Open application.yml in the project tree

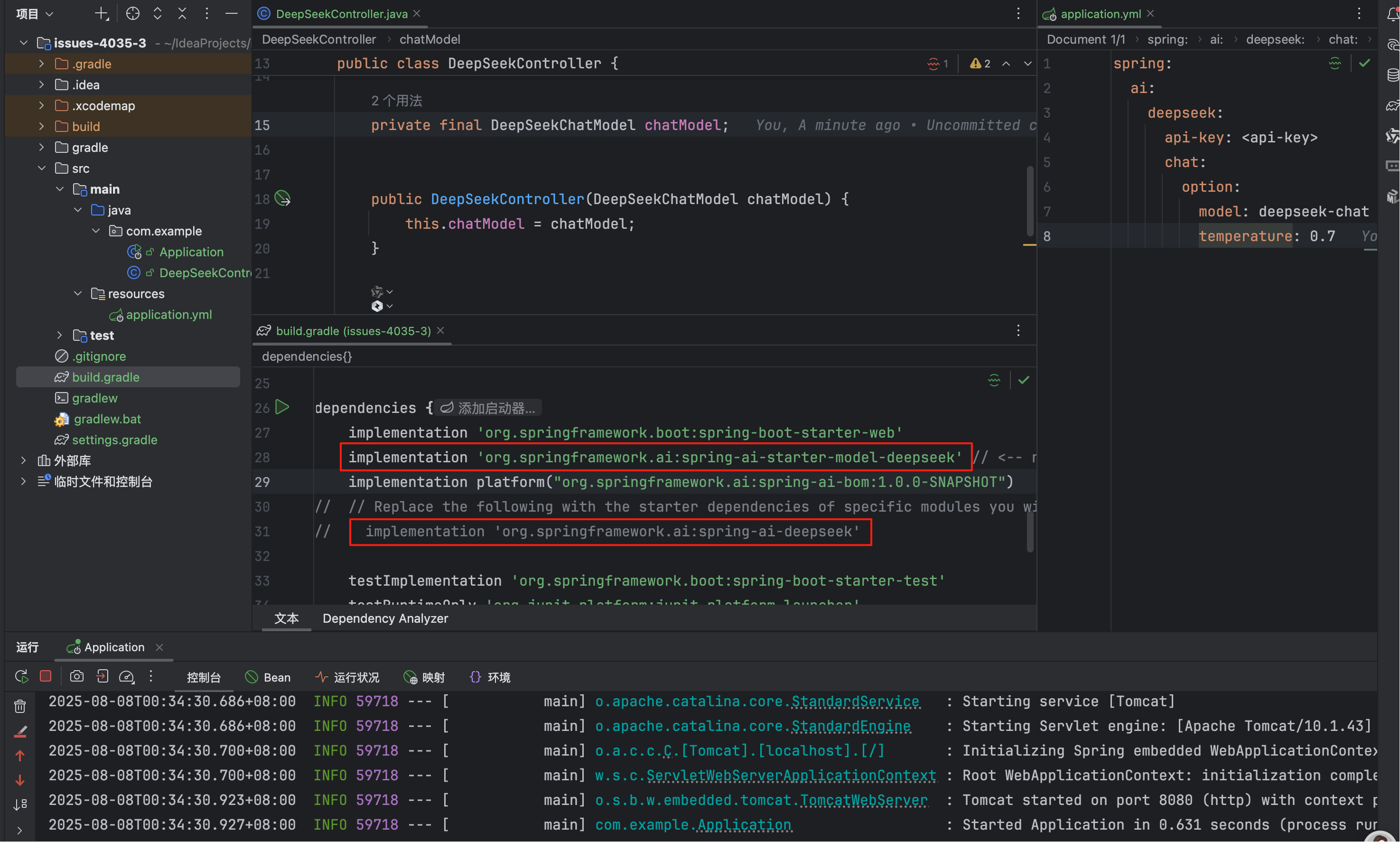168,314
